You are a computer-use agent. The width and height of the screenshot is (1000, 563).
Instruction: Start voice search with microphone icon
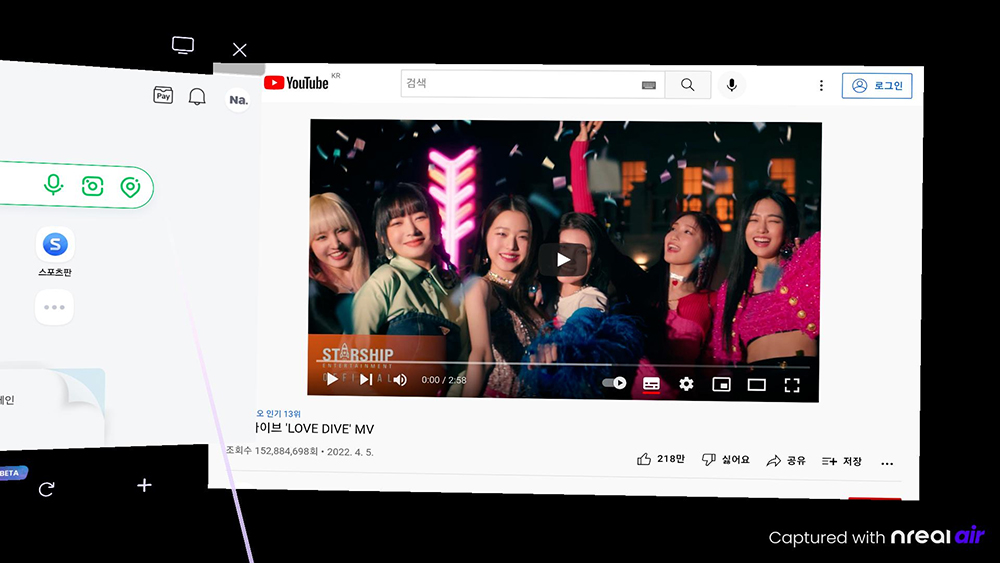(x=732, y=85)
